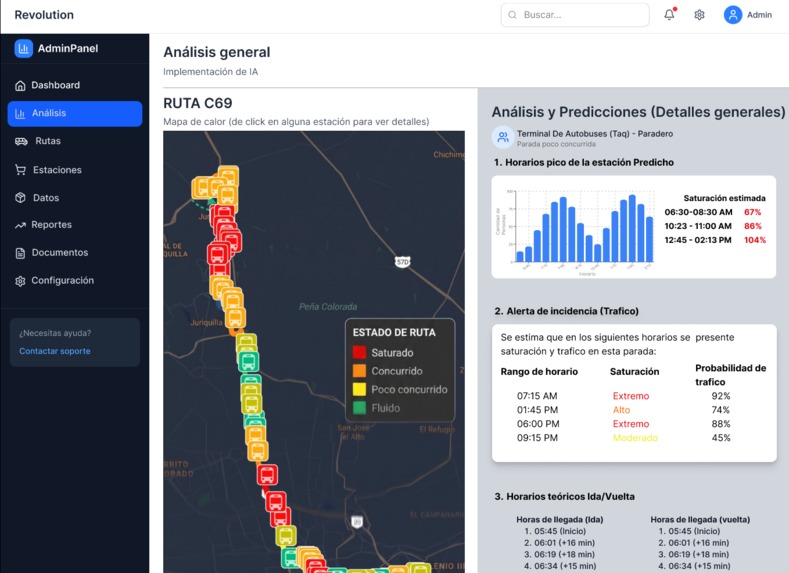789x573 pixels.
Task: Click the Estaciones cart icon
Action: (x=20, y=170)
